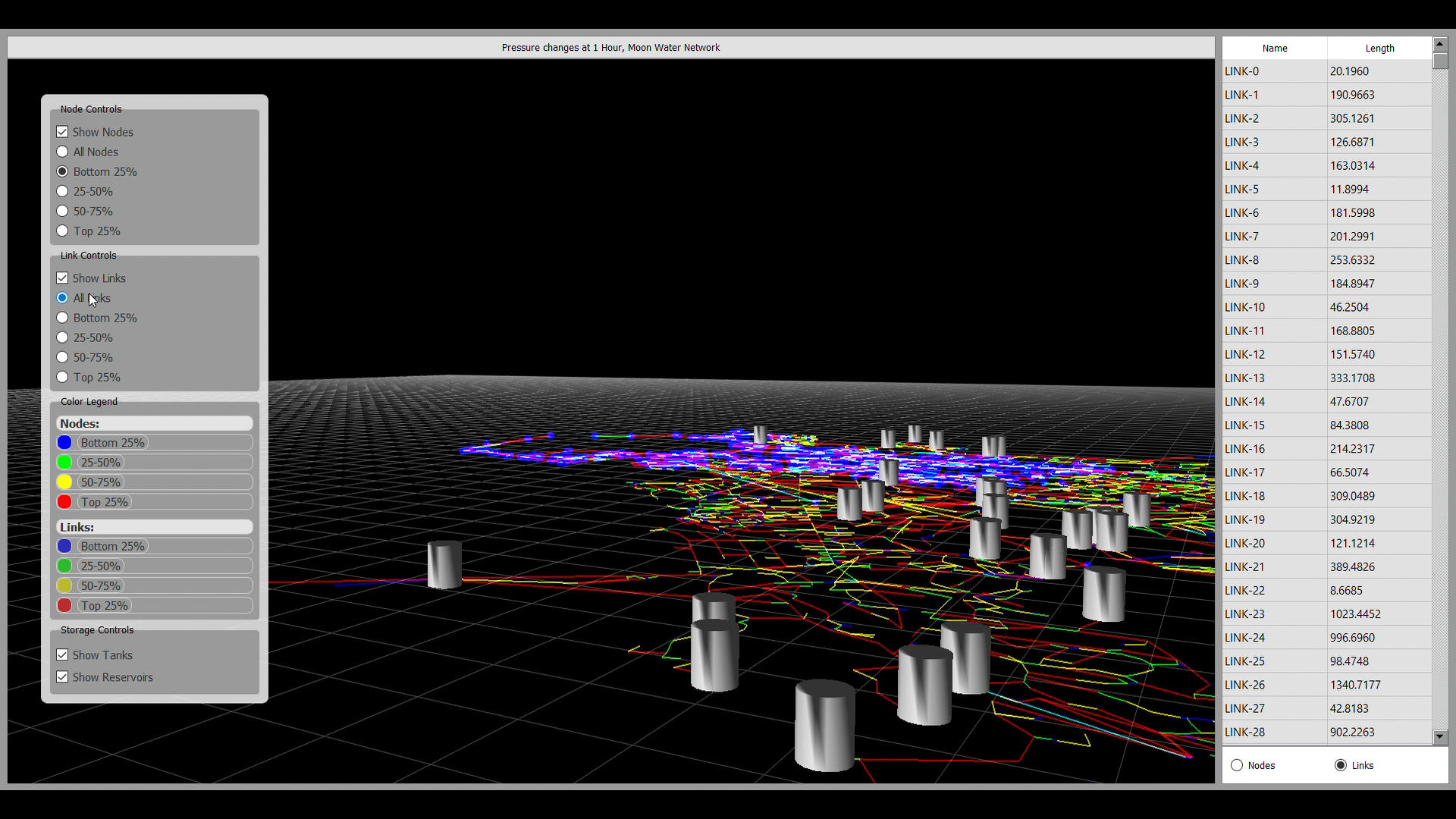1456x819 pixels.
Task: Click the blue Bottom 25% node swatch
Action: click(x=65, y=442)
